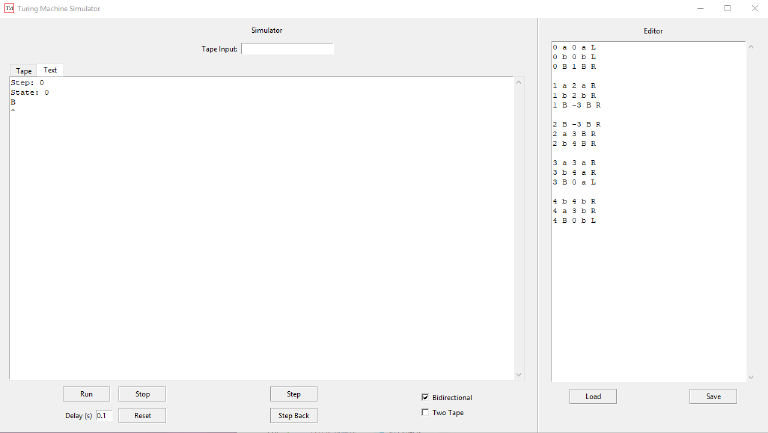
Task: Place cursor on editor line '4 b 4 b R'
Action: pos(574,201)
